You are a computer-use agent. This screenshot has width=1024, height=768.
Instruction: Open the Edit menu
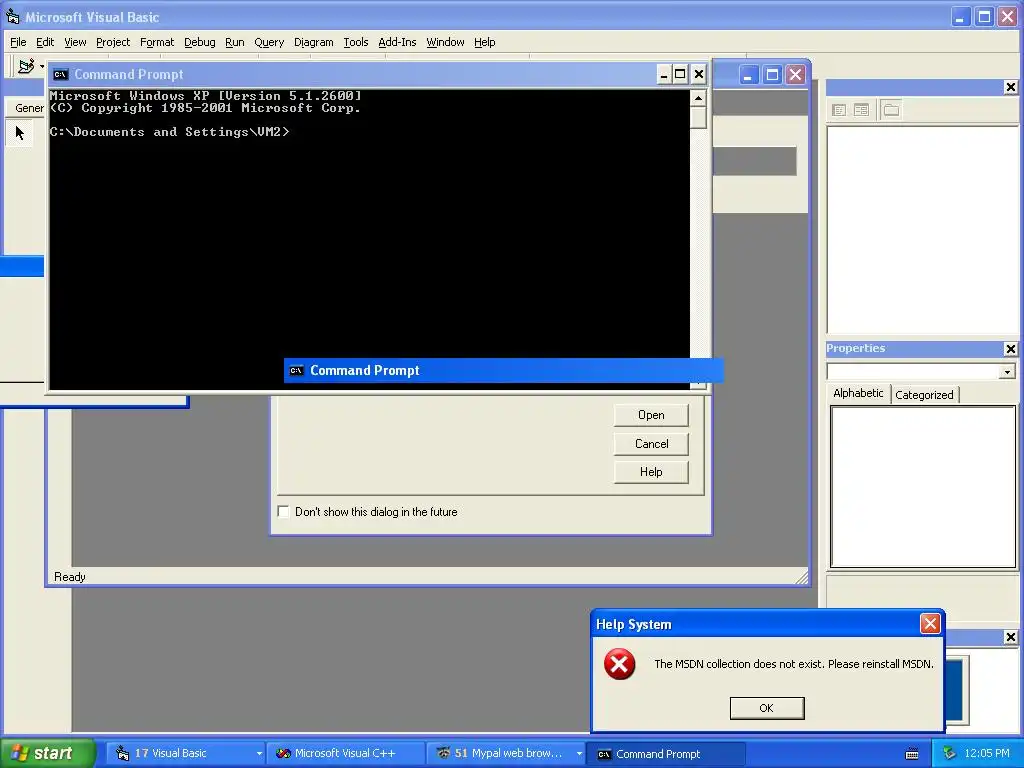click(x=45, y=42)
